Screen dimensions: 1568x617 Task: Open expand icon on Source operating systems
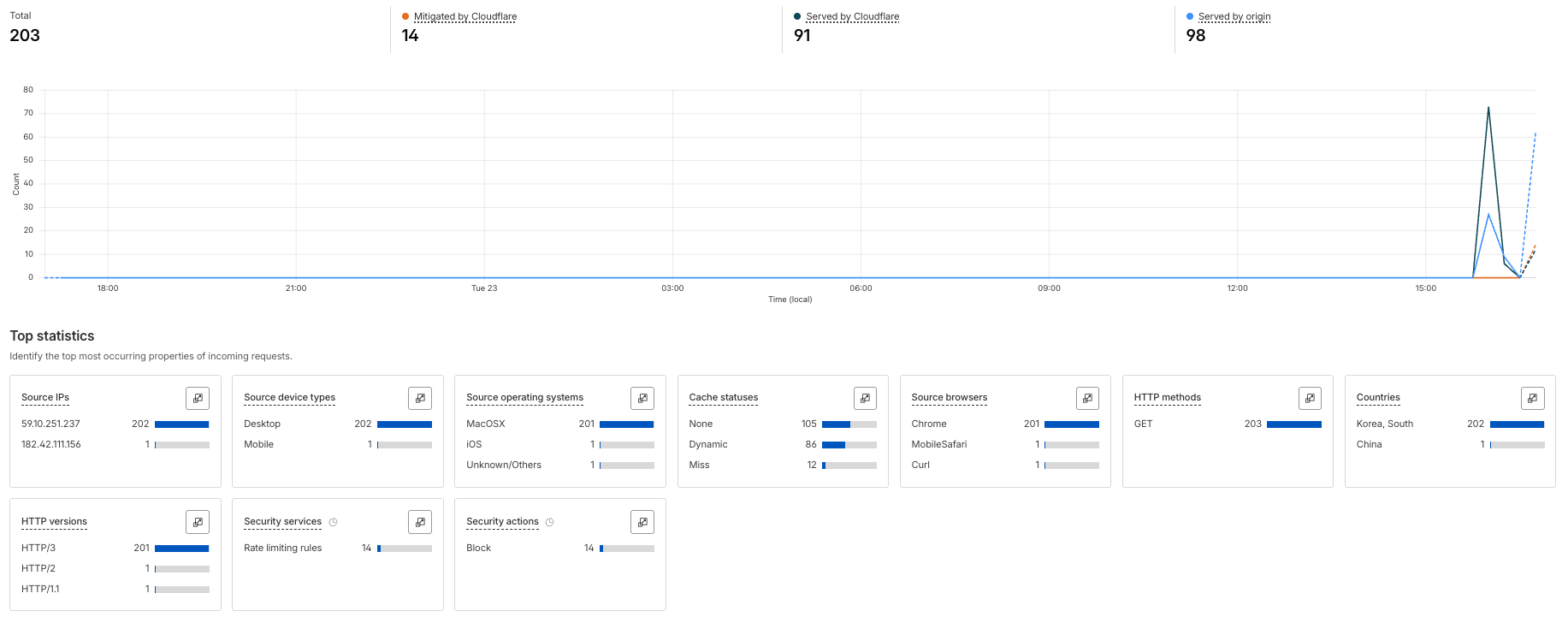642,398
